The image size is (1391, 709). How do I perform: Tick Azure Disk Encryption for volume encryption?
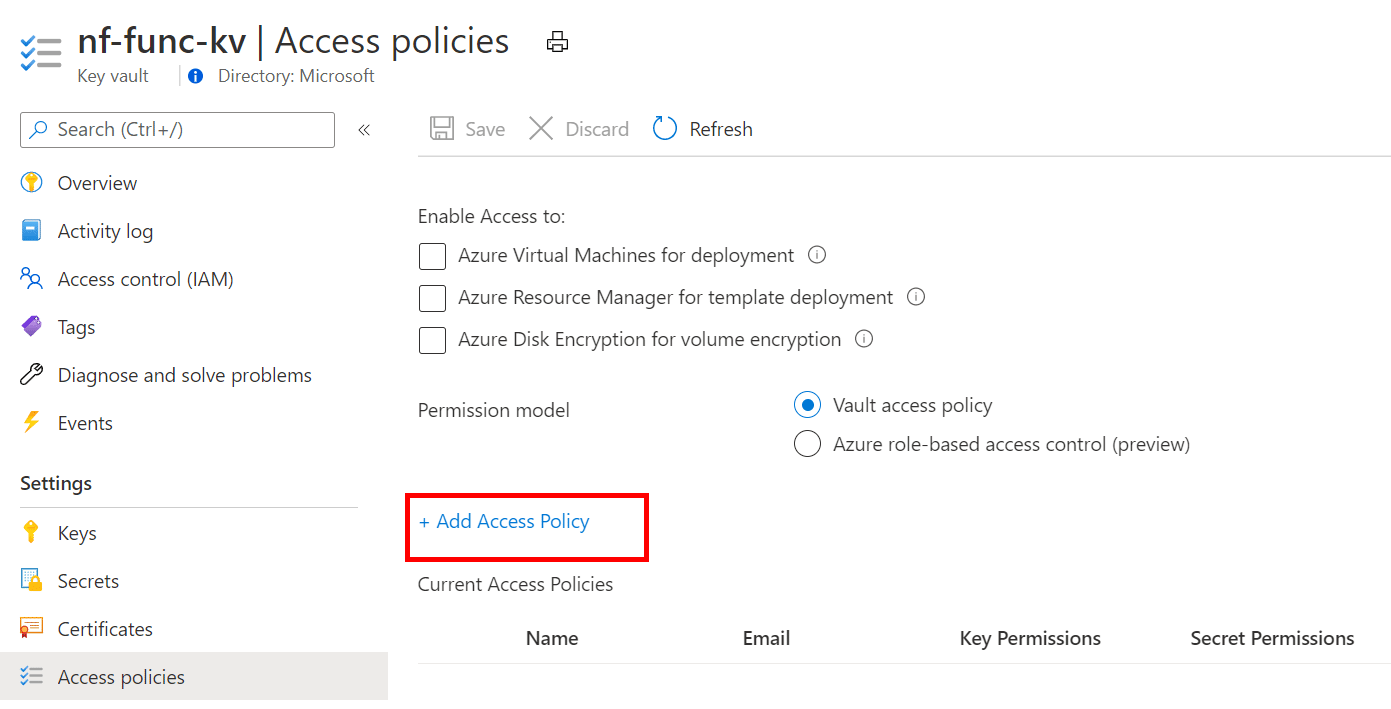click(x=432, y=340)
